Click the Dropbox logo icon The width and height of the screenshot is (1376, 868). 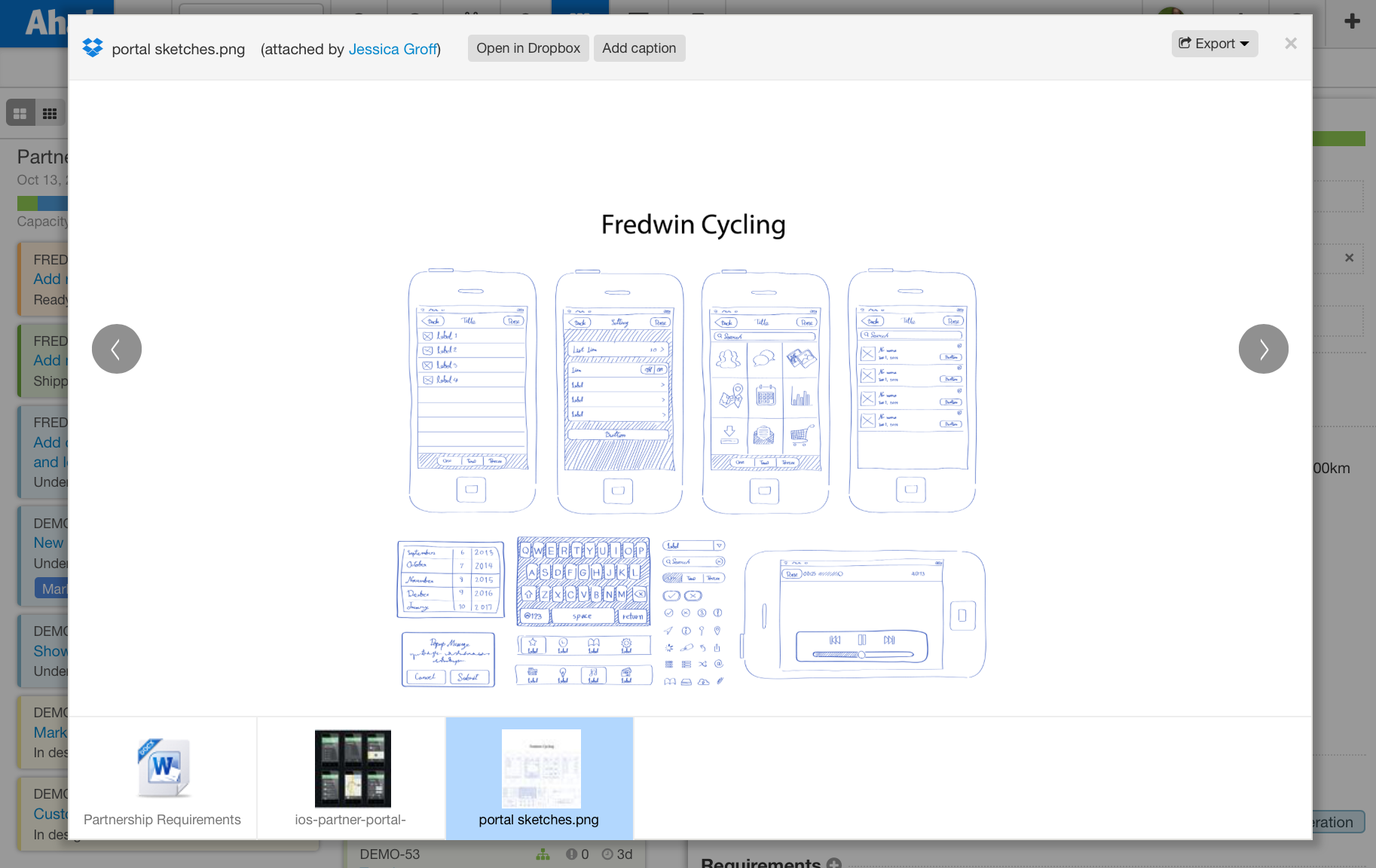(x=93, y=48)
